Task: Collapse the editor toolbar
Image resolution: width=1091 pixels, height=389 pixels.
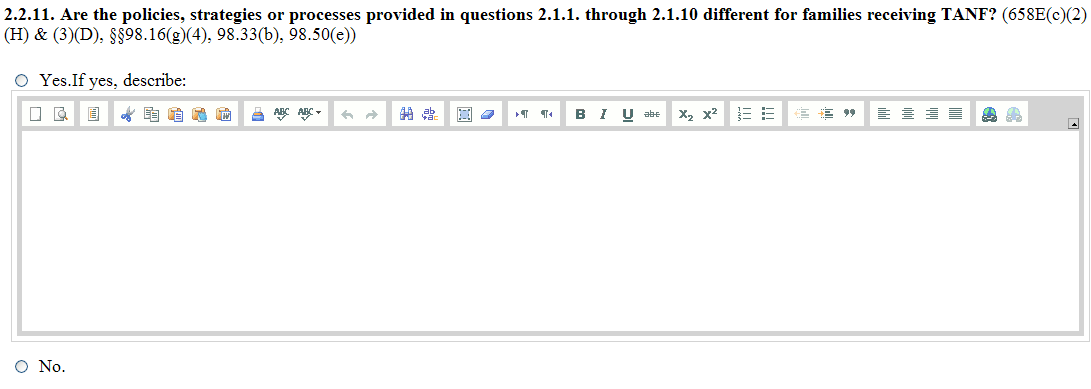Action: 1074,124
